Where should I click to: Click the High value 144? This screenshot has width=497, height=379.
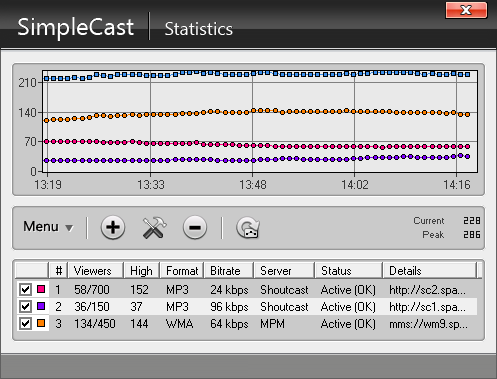pyautogui.click(x=139, y=324)
